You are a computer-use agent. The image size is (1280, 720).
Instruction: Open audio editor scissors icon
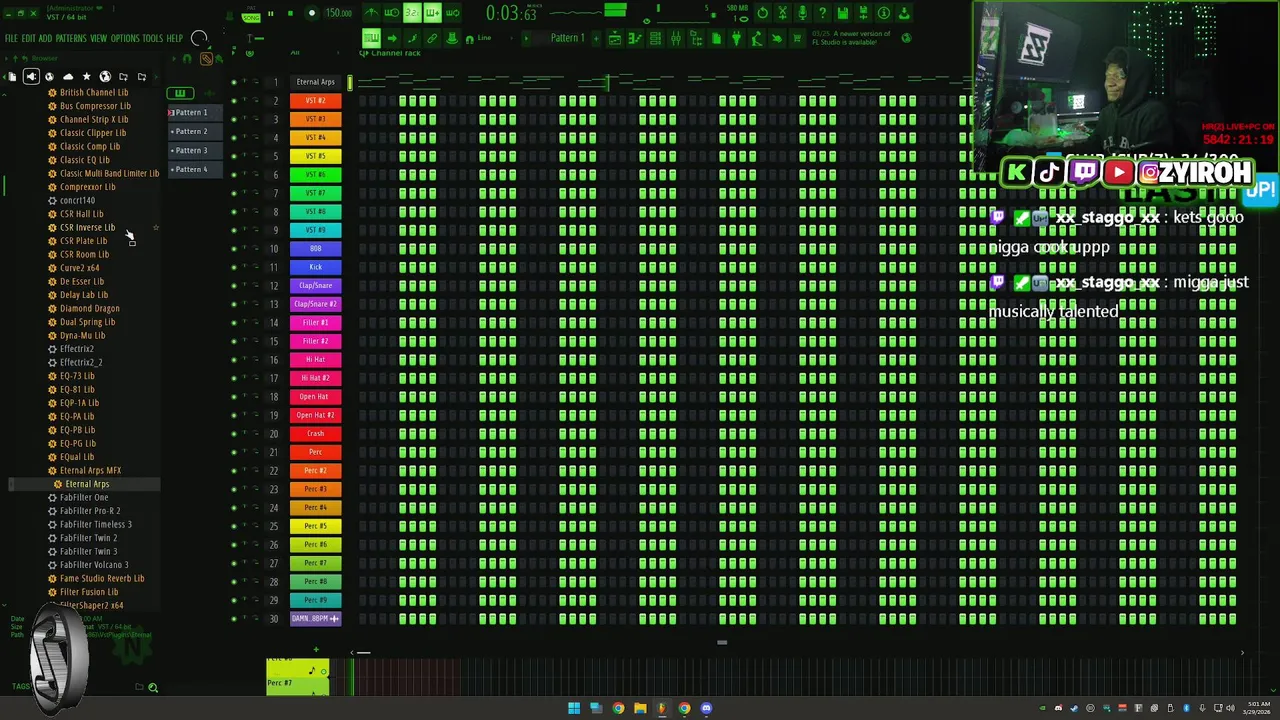coord(783,13)
